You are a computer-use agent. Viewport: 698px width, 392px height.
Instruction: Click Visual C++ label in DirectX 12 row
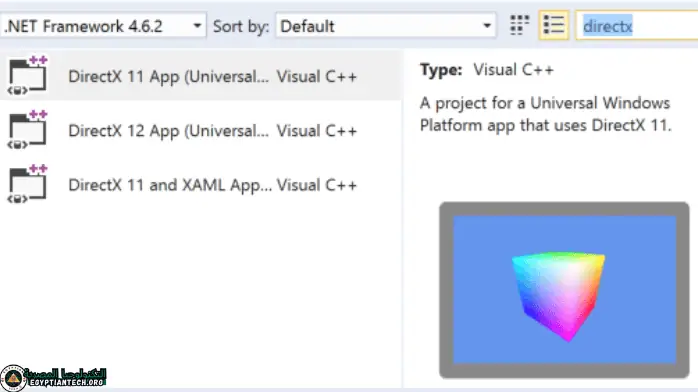317,131
